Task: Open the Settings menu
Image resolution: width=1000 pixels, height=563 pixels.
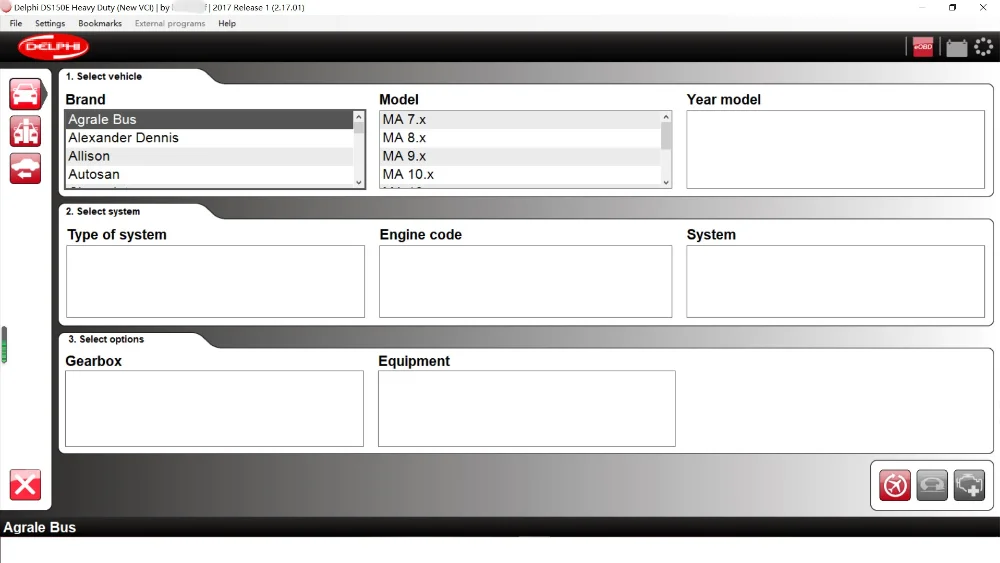Action: [x=50, y=23]
